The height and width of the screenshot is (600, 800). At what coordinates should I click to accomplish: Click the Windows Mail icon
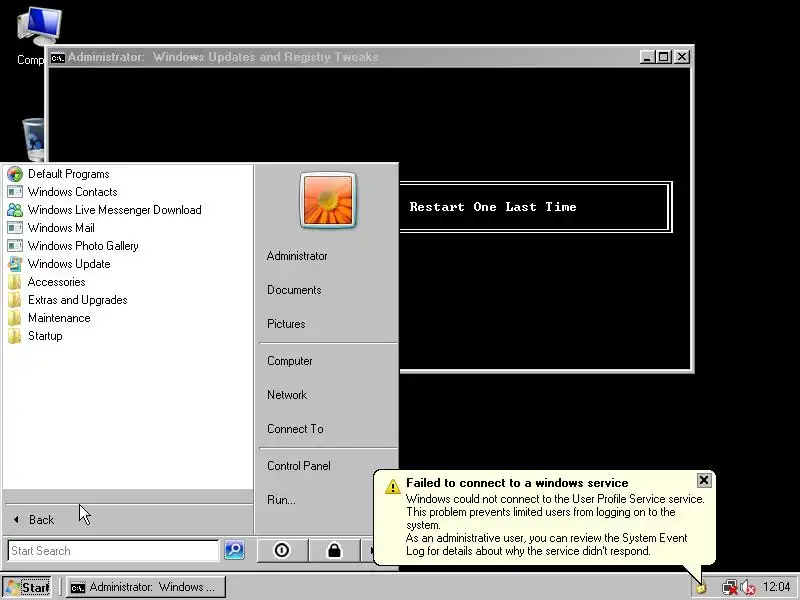[x=15, y=228]
